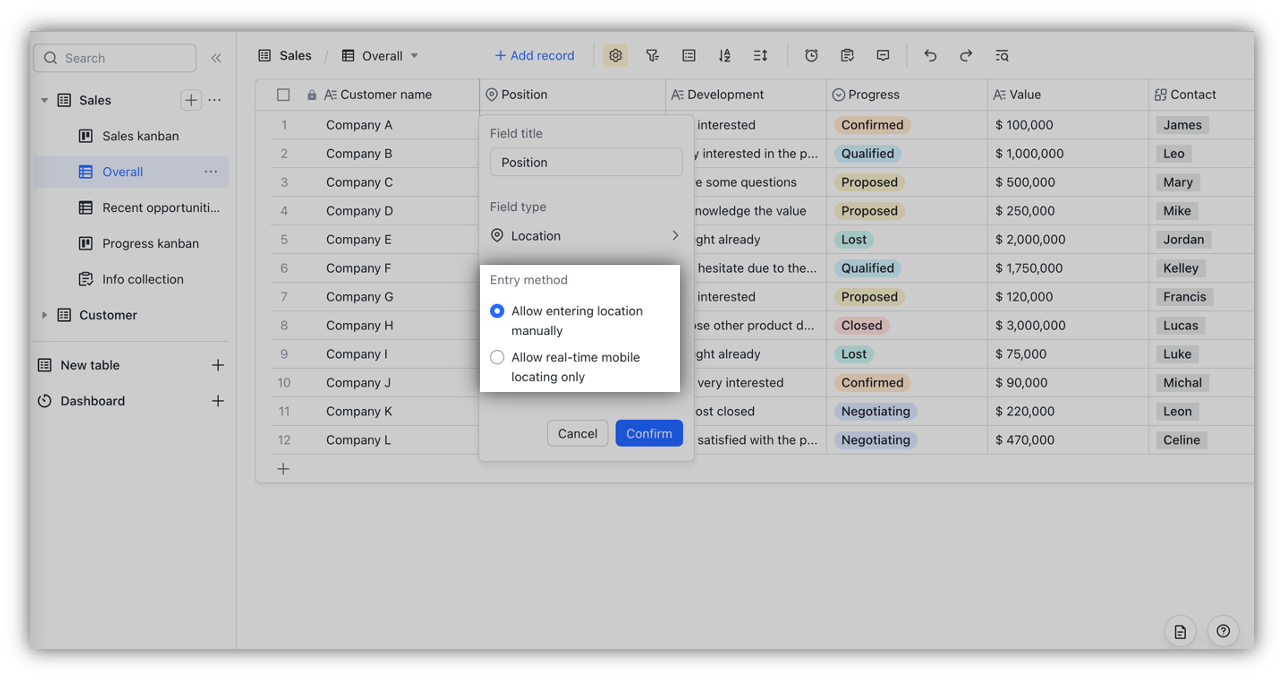Click the Company J cell

[x=359, y=383]
